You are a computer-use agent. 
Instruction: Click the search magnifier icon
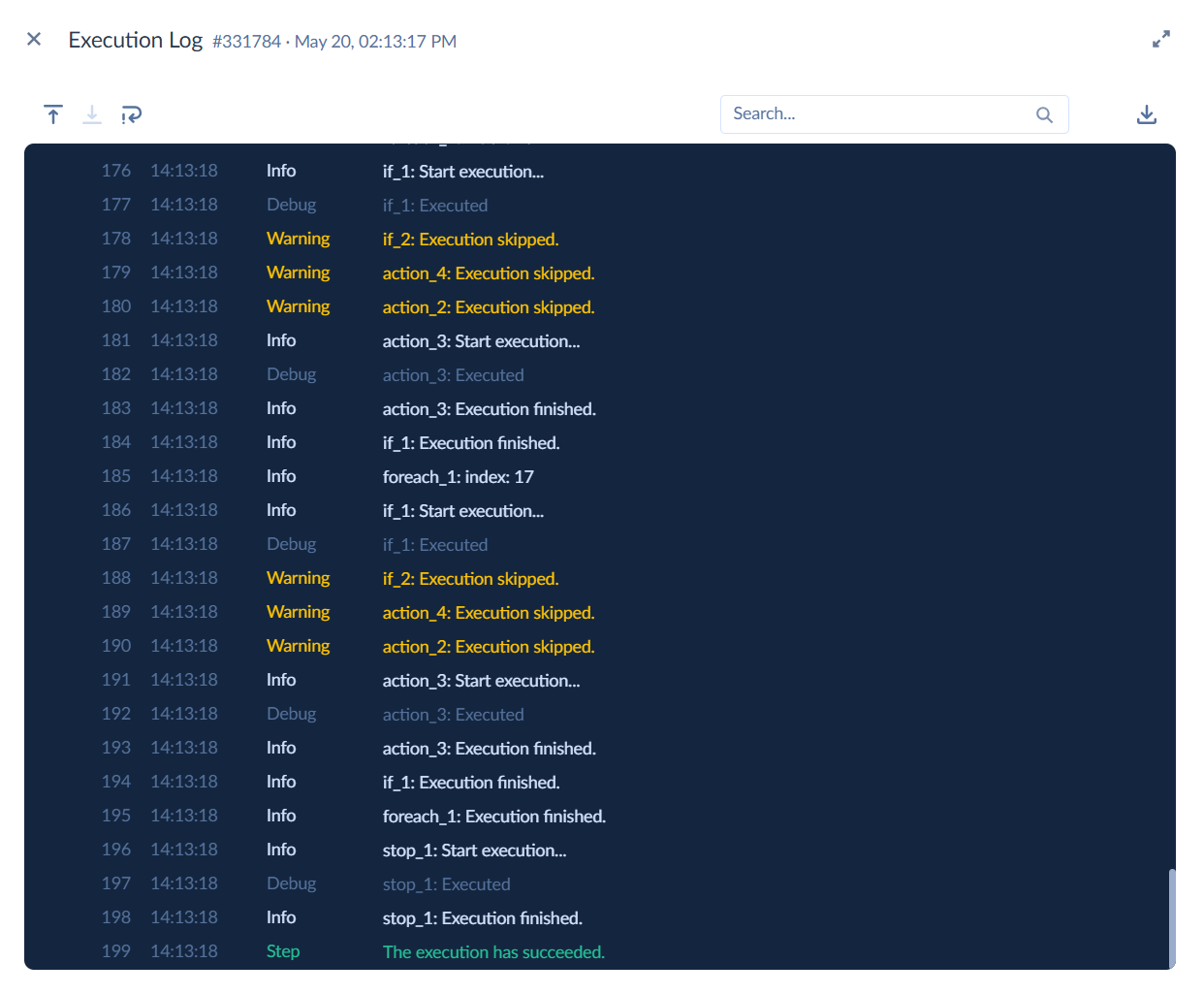point(1044,114)
